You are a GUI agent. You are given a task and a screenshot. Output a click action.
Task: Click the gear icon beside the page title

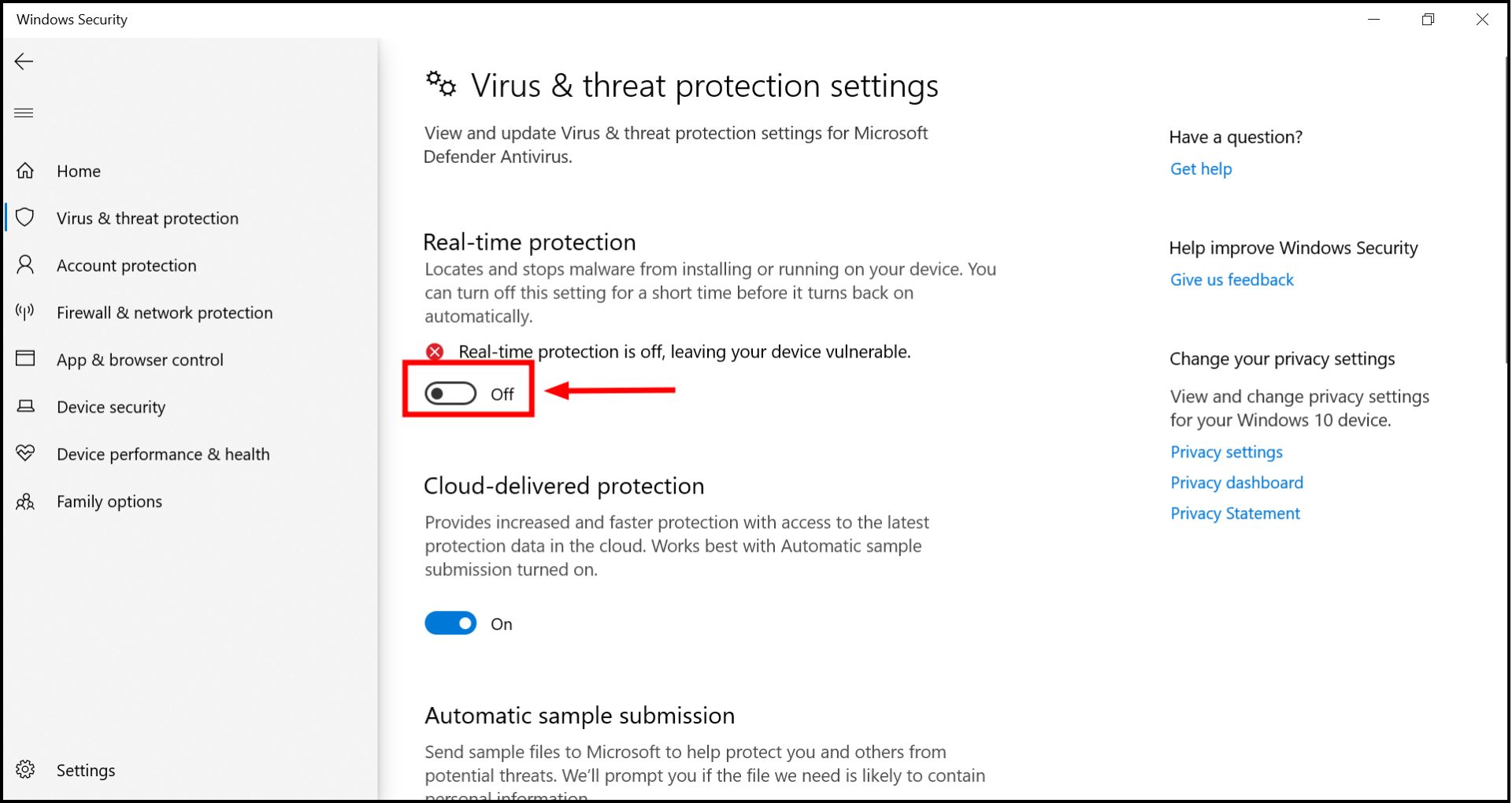tap(440, 84)
